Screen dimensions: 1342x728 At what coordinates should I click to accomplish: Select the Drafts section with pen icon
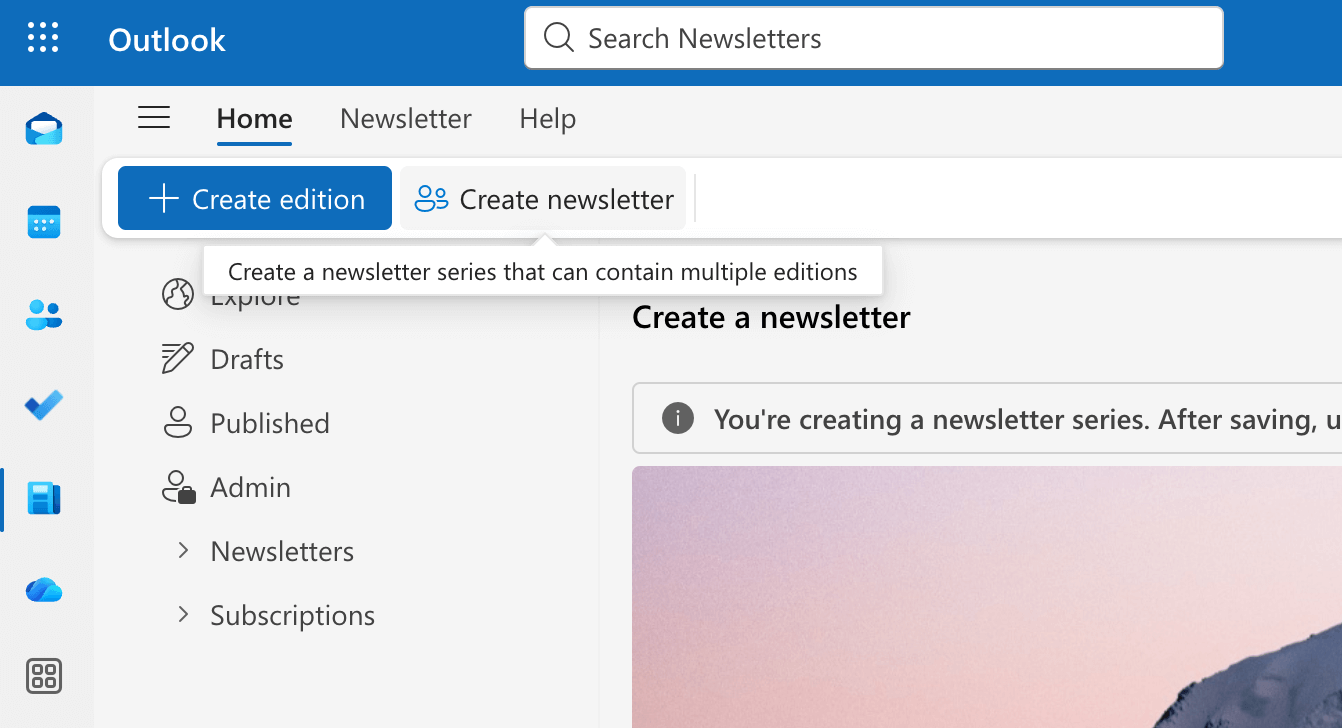pyautogui.click(x=246, y=359)
